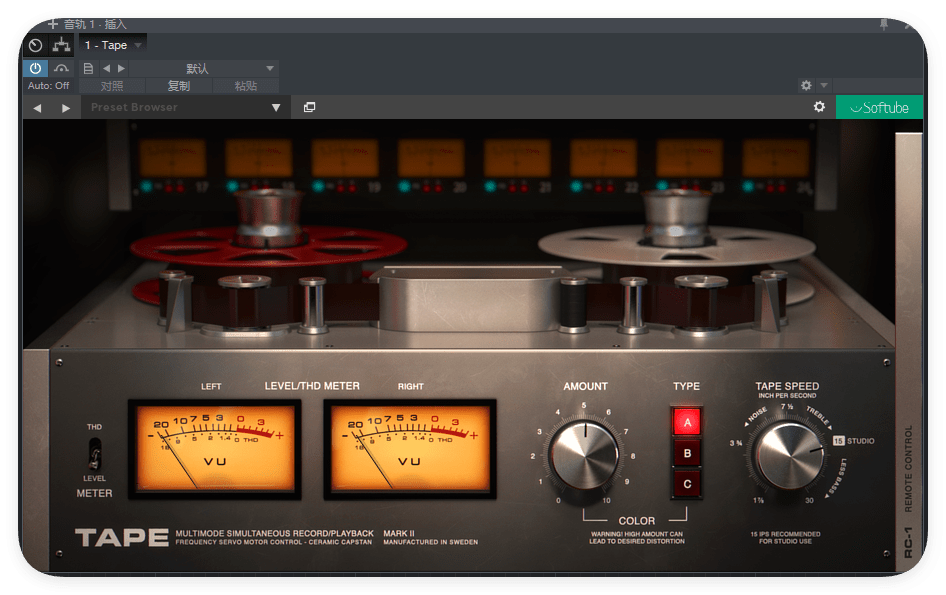The image size is (946, 595).
Task: Click the TAPE logo text
Action: pos(122,538)
